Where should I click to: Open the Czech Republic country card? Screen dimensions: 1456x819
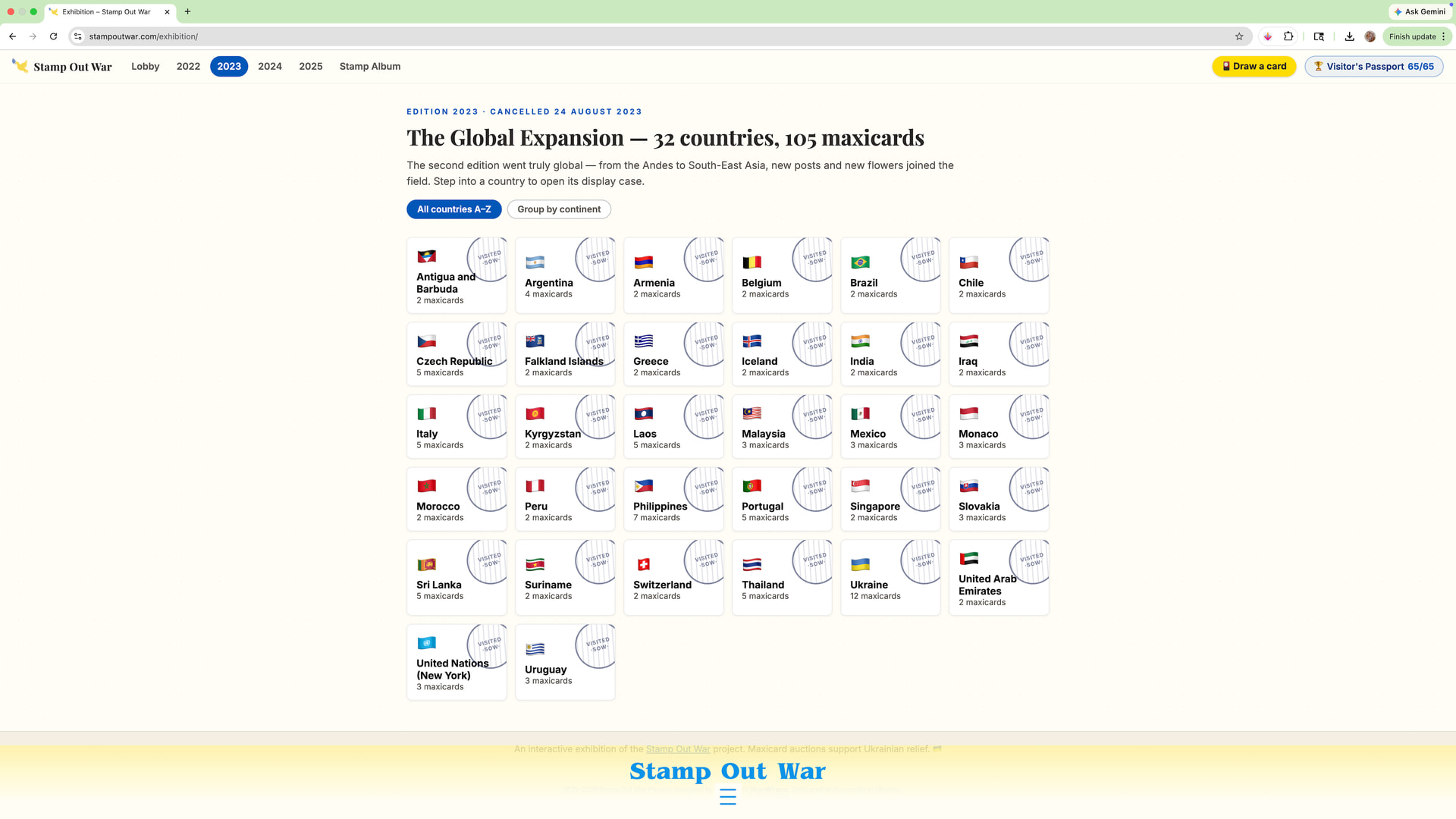(x=457, y=354)
